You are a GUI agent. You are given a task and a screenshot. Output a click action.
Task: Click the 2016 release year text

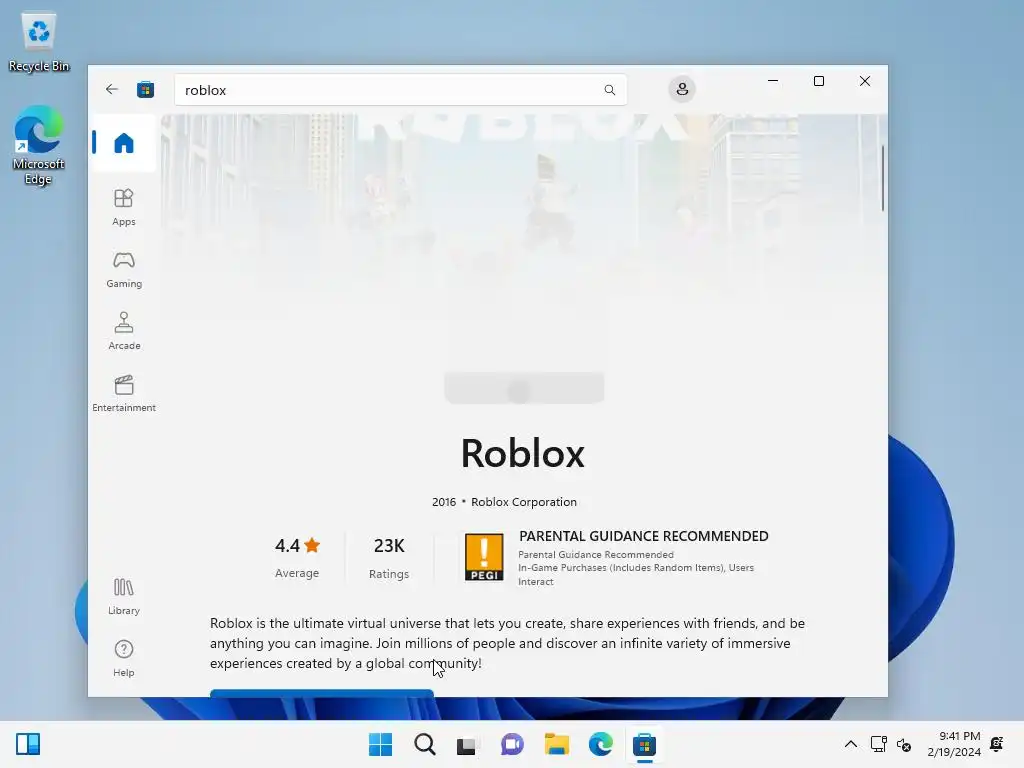[x=443, y=502]
